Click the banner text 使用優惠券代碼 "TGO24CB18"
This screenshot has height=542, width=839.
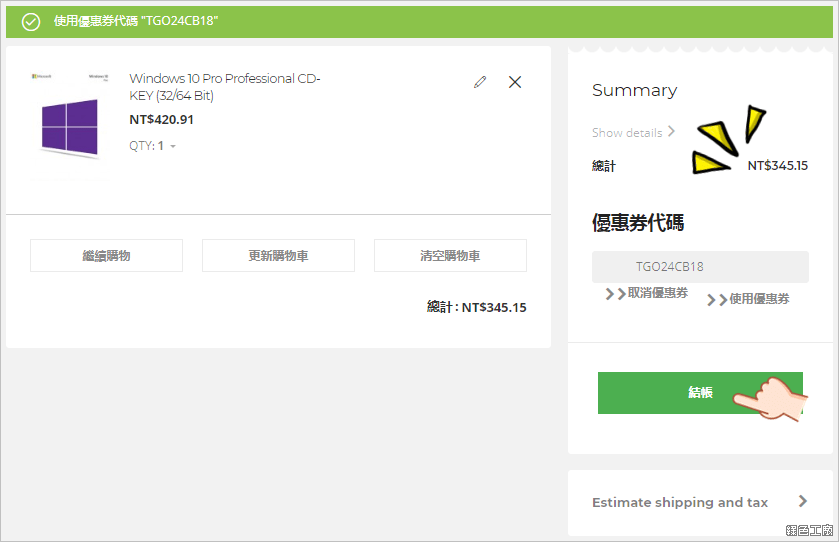136,21
